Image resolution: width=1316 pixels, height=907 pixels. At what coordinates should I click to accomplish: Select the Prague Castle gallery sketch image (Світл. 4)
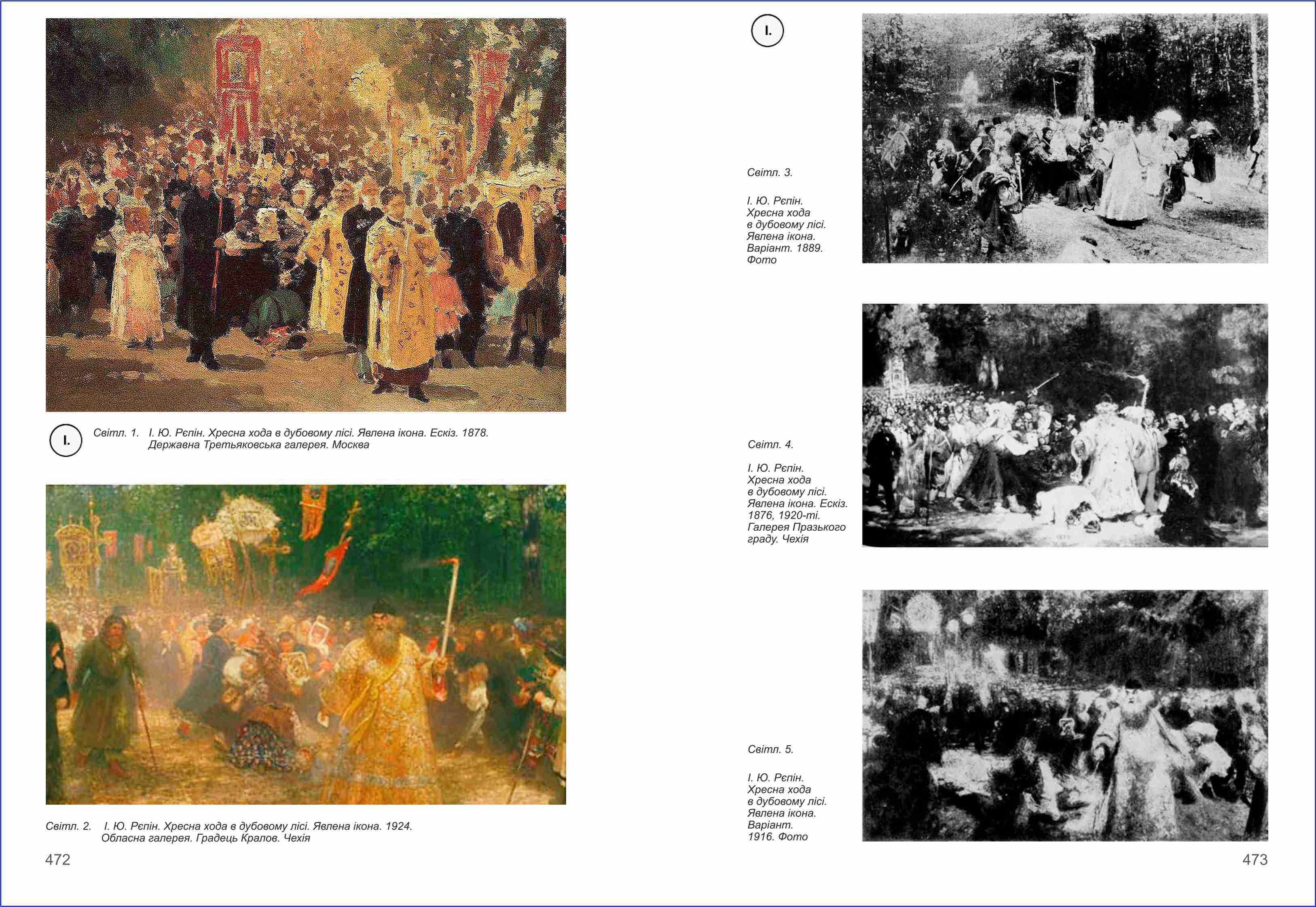(x=1064, y=425)
